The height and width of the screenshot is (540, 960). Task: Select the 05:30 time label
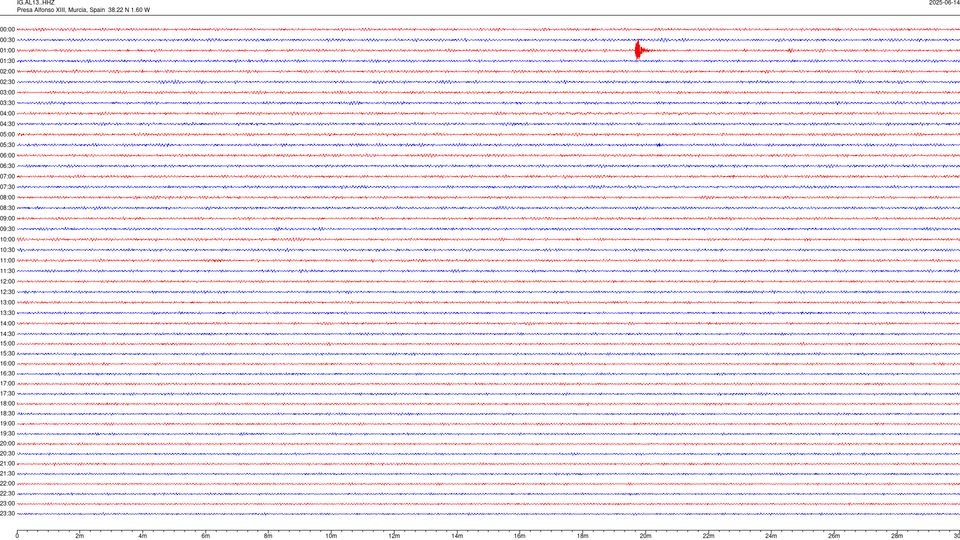(x=7, y=145)
